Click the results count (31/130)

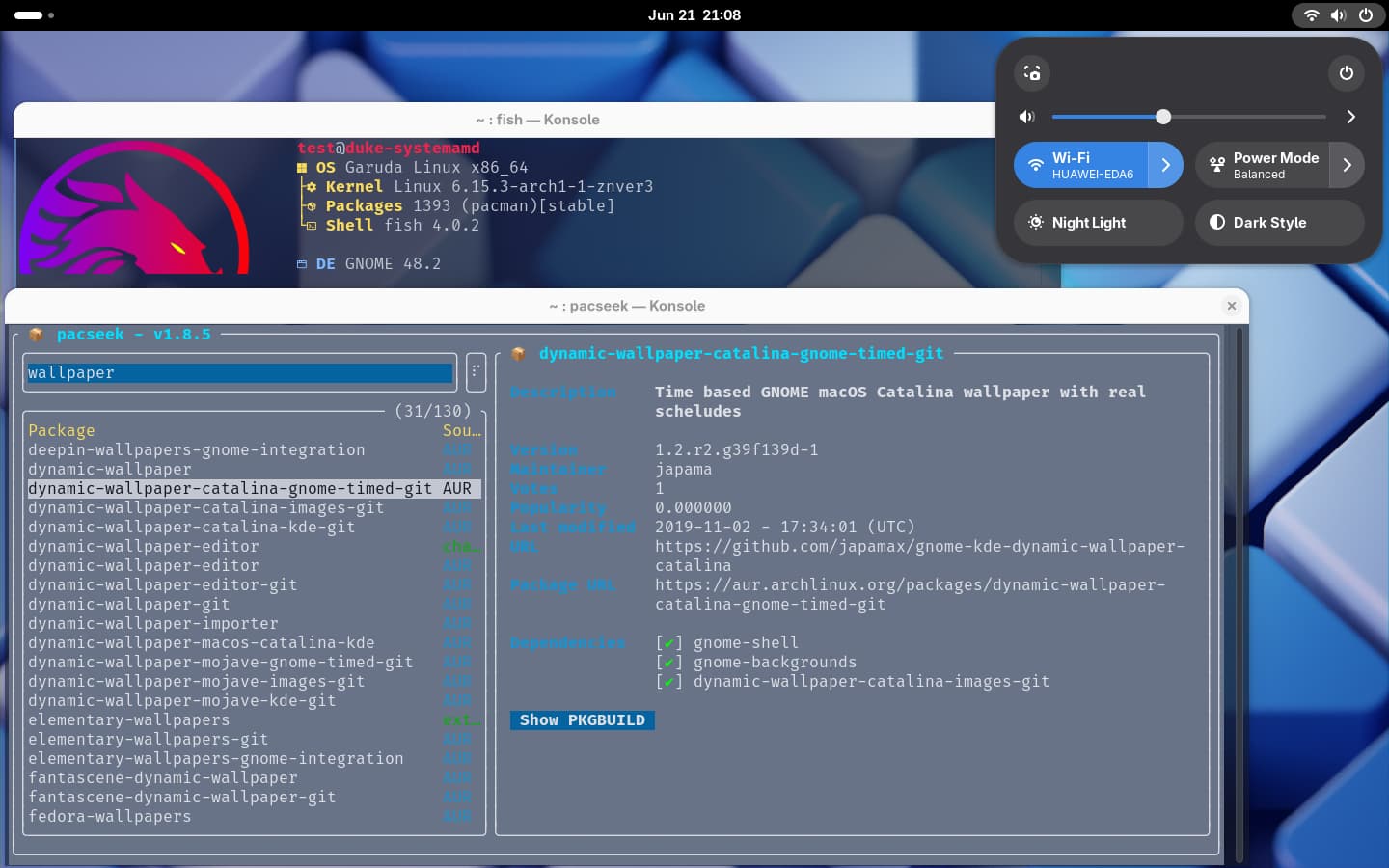tap(432, 412)
